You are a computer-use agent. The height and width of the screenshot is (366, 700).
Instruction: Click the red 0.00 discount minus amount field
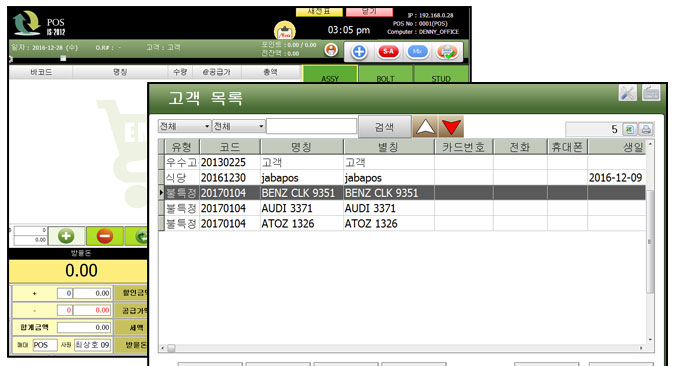(92, 310)
